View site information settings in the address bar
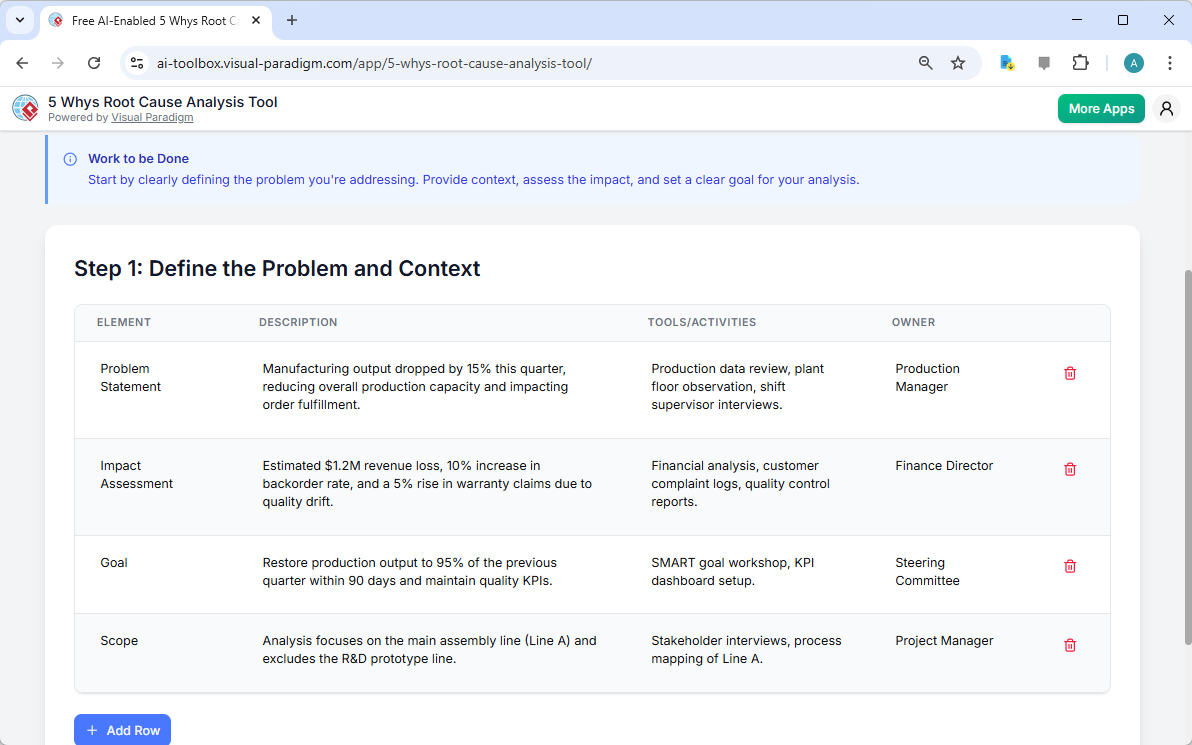Image resolution: width=1192 pixels, height=745 pixels. 136,62
